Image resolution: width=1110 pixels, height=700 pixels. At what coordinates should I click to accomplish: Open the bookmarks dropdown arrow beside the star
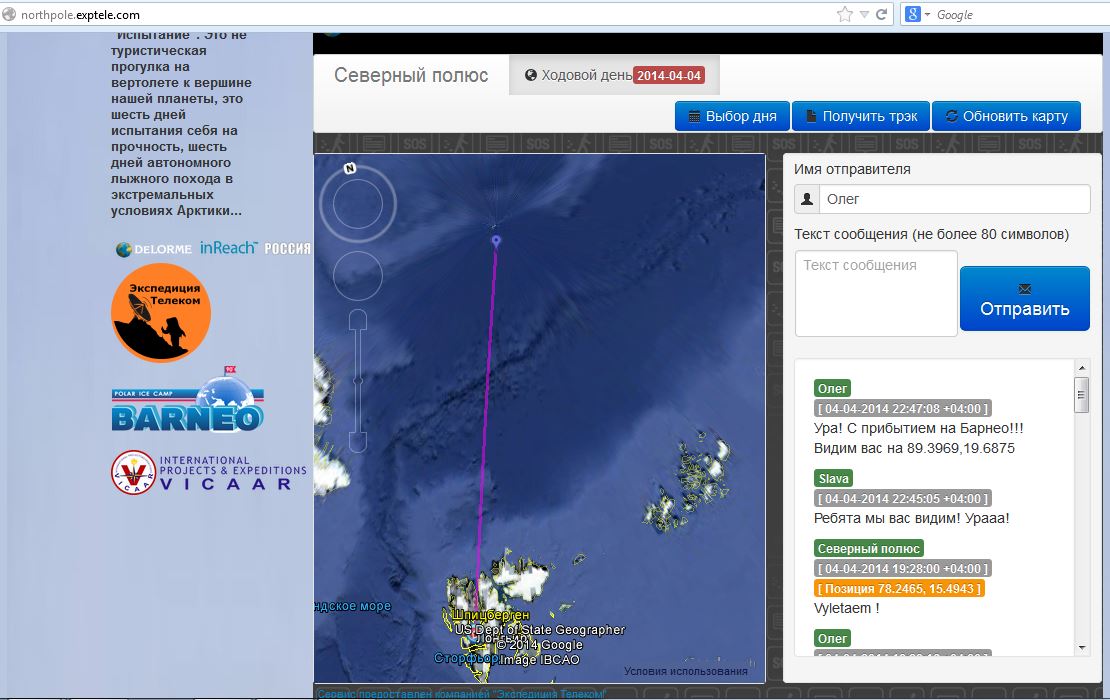tap(864, 14)
